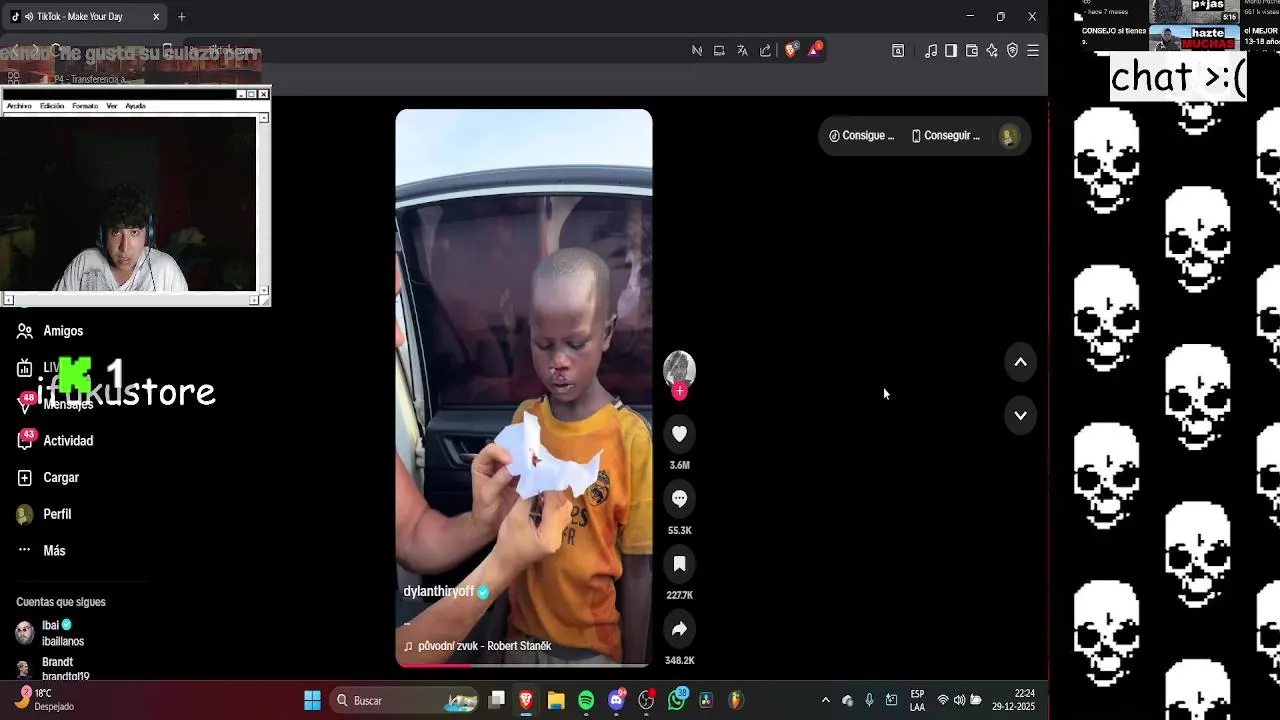Save video using the bookmark icon
The image size is (1280, 720).
coord(679,564)
